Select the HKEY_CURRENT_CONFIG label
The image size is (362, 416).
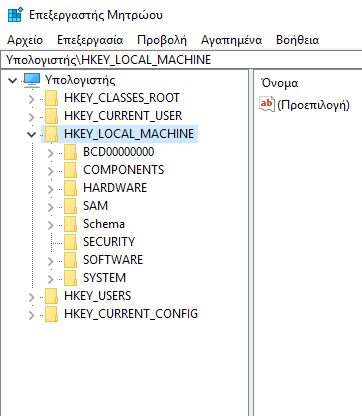(x=131, y=314)
